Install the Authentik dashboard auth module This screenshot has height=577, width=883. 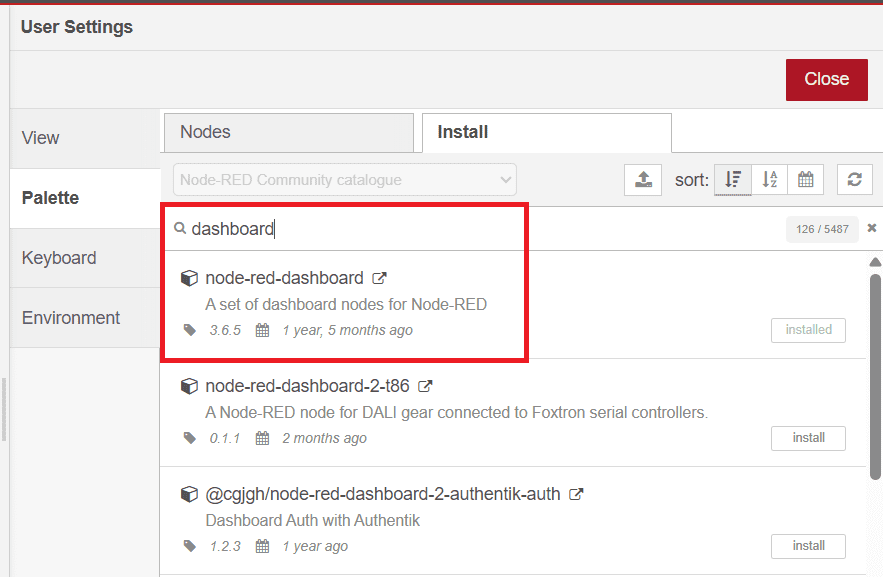[808, 546]
